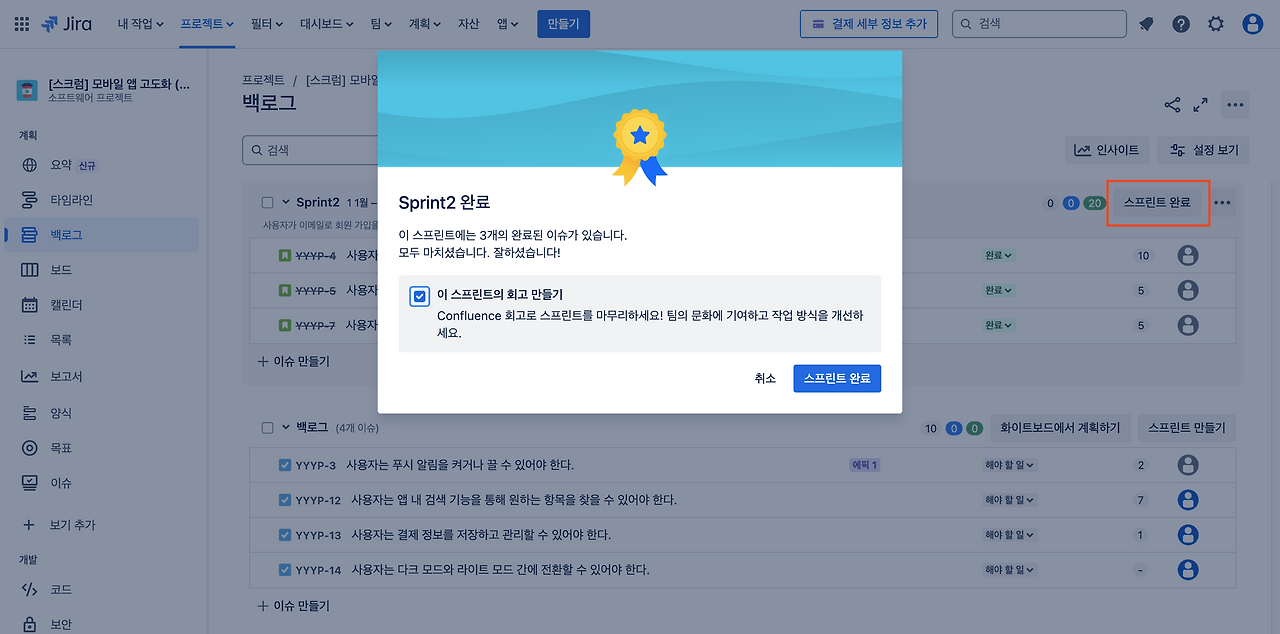Click 스프린트 완료 in the Sprint2 dialog

836,378
